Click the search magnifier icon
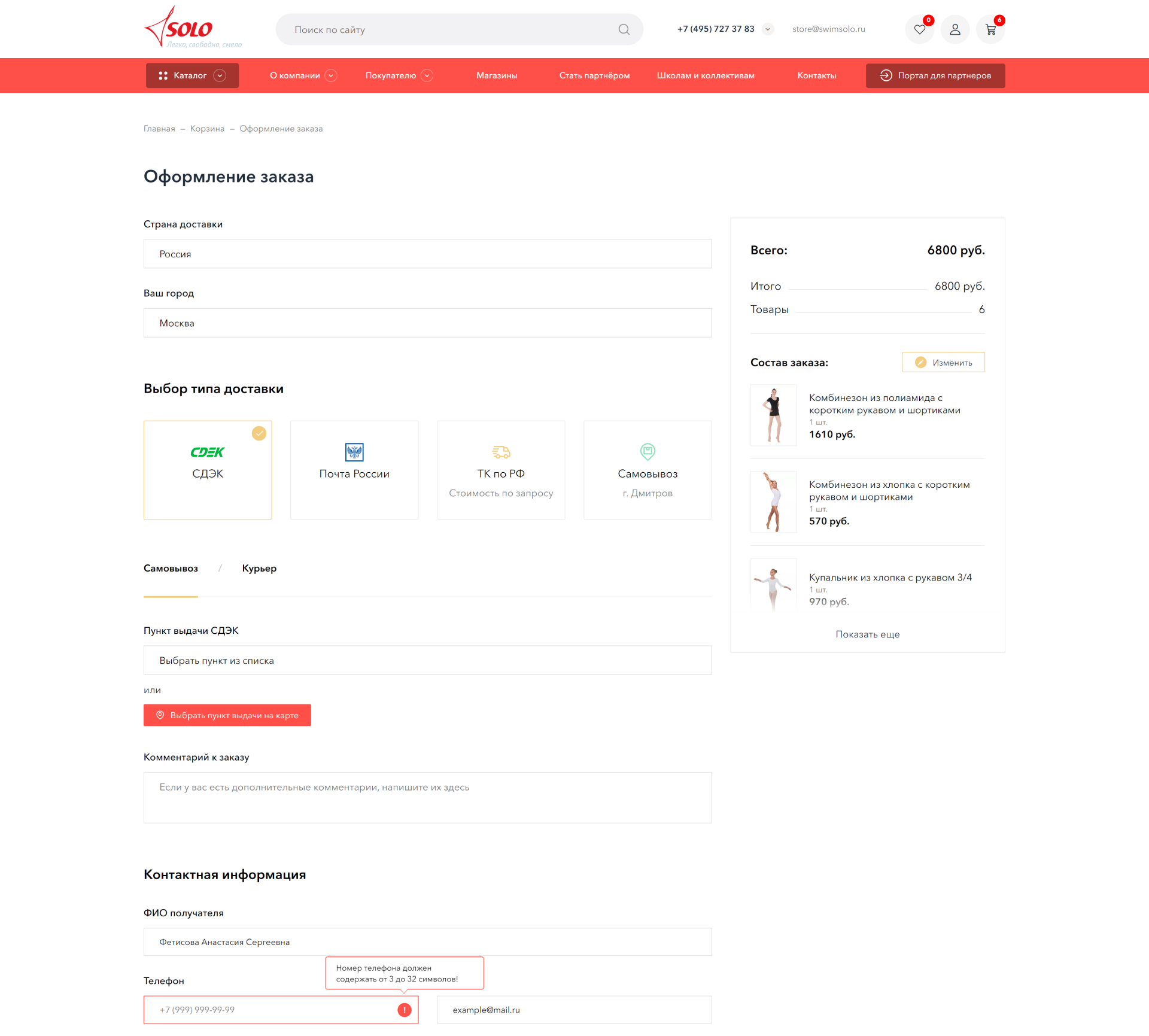Image resolution: width=1149 pixels, height=1036 pixels. 624,29
